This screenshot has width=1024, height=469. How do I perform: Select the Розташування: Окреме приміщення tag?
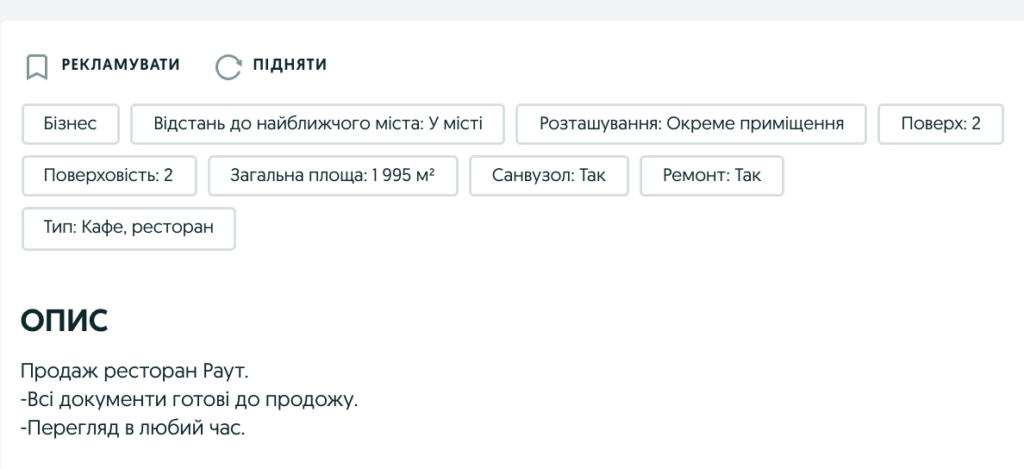tap(691, 124)
